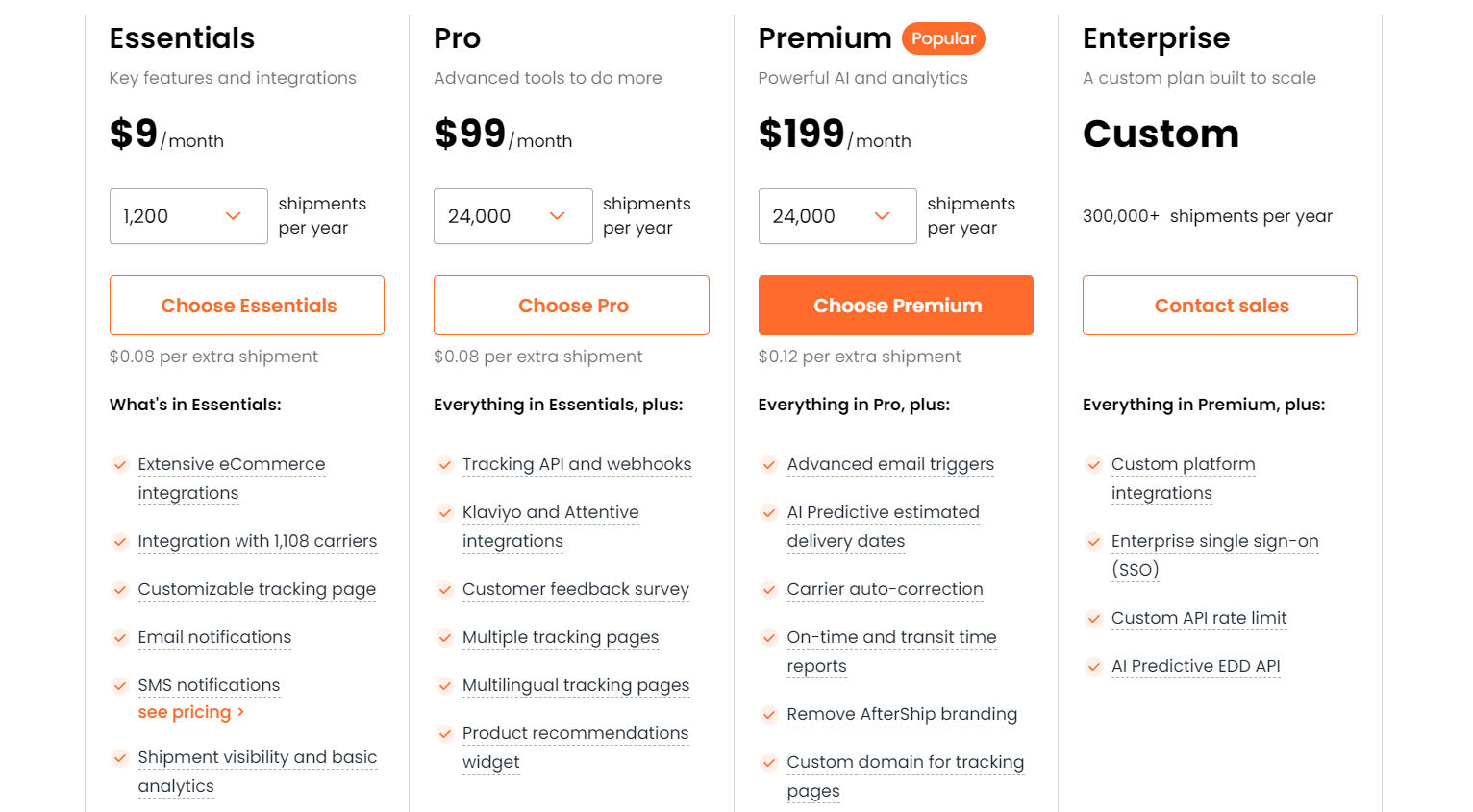Select the Choose Pro plan button

coord(571,305)
